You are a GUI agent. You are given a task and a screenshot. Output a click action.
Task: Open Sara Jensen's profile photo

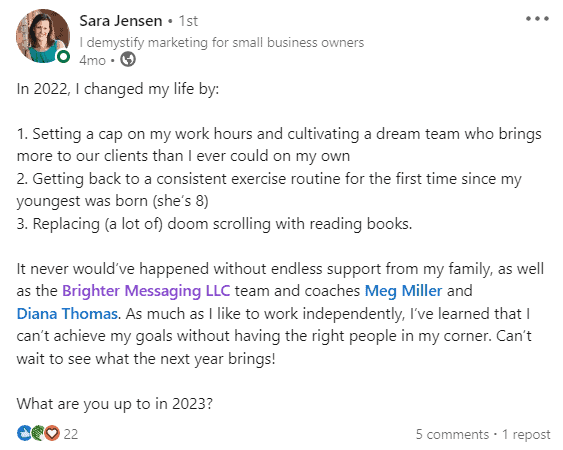(43, 36)
